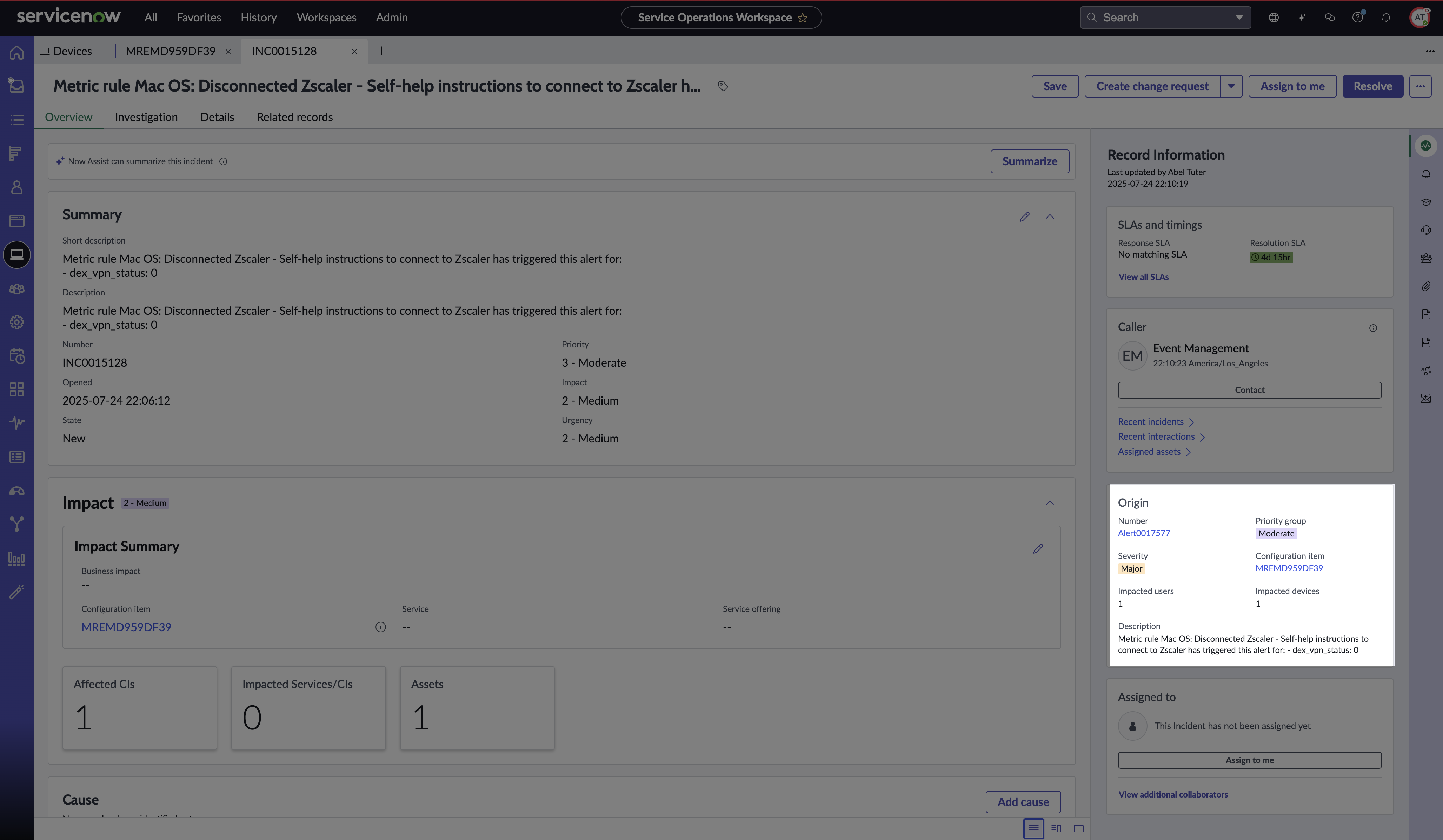Click the gauge dashboard icon in left sidebar

pyautogui.click(x=16, y=491)
